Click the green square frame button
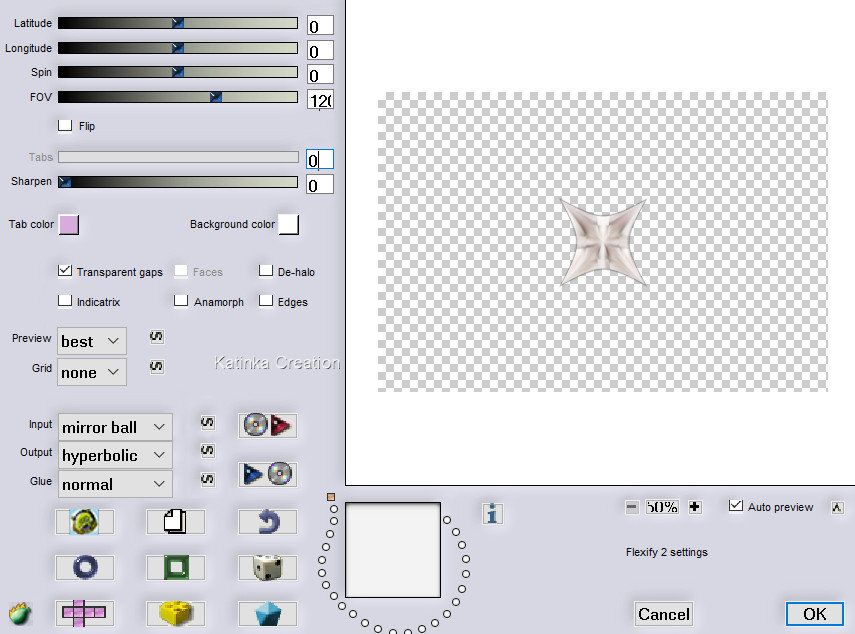The height and width of the screenshot is (634, 855). pyautogui.click(x=176, y=567)
